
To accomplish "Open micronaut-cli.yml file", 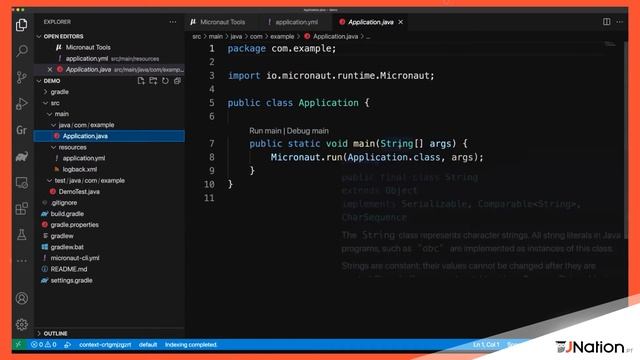I will 75,258.
